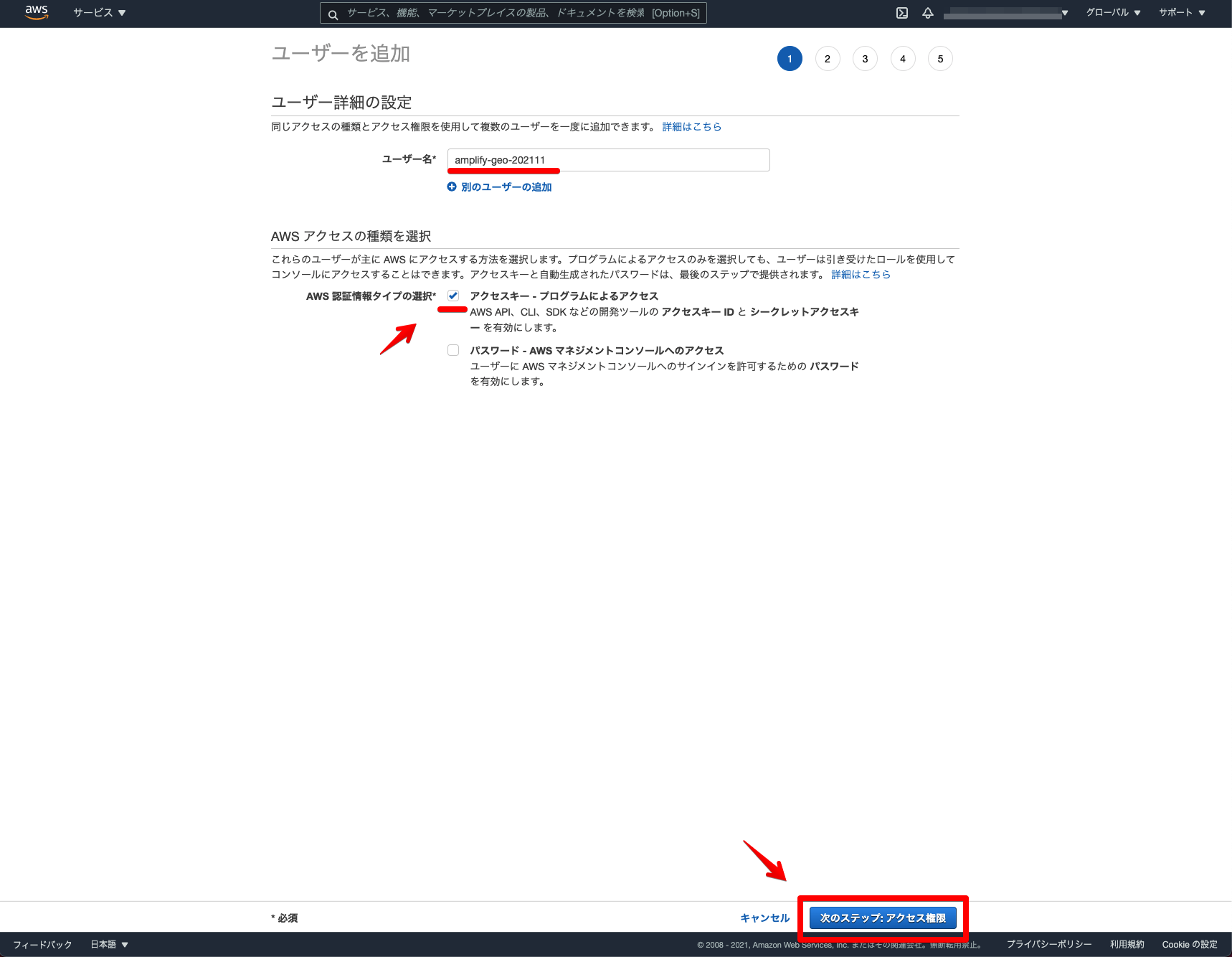Open 詳細はこちら link under user details
The image size is (1232, 957).
tap(692, 127)
